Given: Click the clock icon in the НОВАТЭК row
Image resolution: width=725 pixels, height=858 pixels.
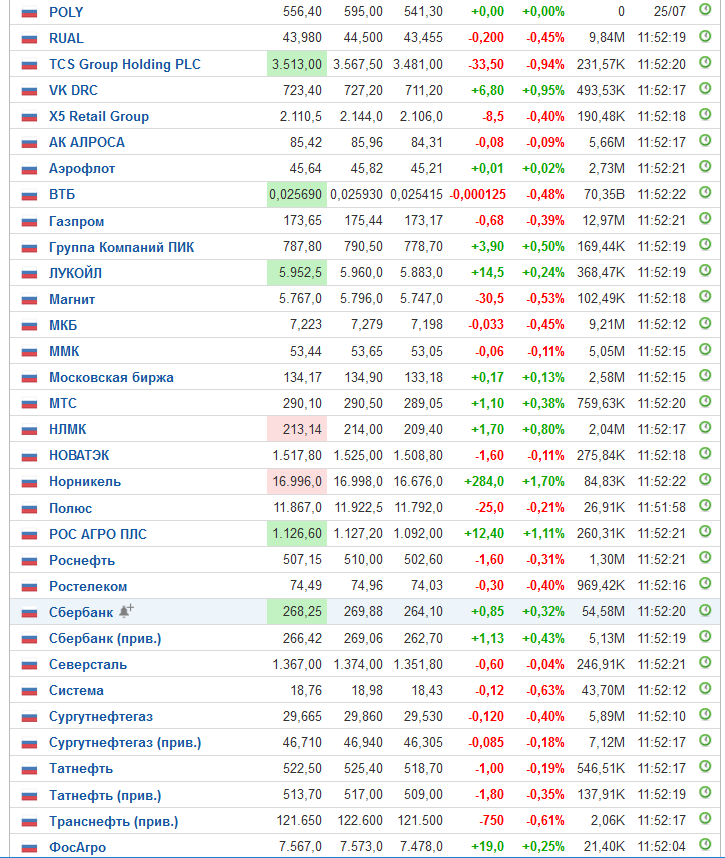Looking at the screenshot, I should click(705, 453).
